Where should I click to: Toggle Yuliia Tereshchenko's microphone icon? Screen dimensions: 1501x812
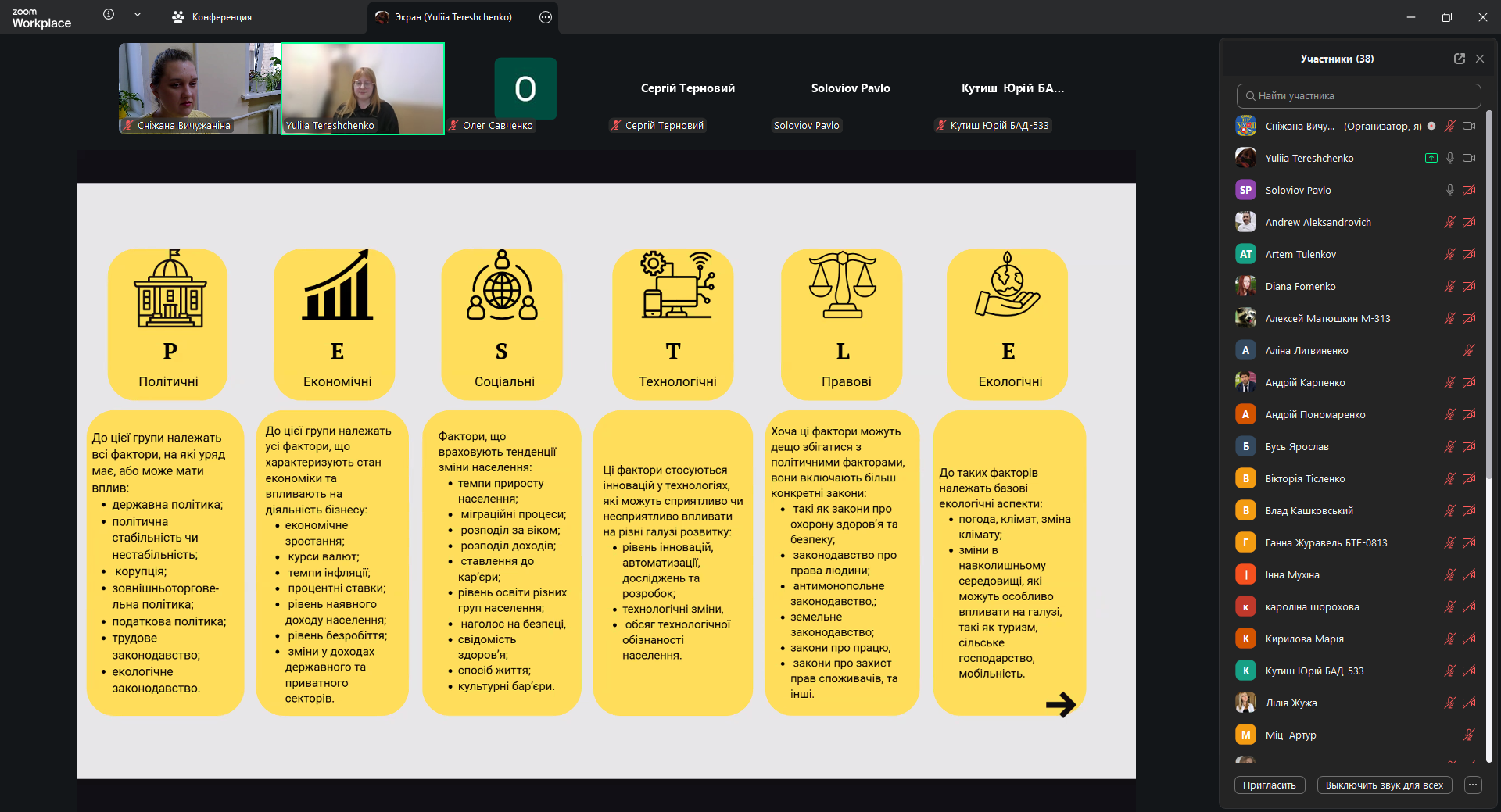click(1449, 158)
